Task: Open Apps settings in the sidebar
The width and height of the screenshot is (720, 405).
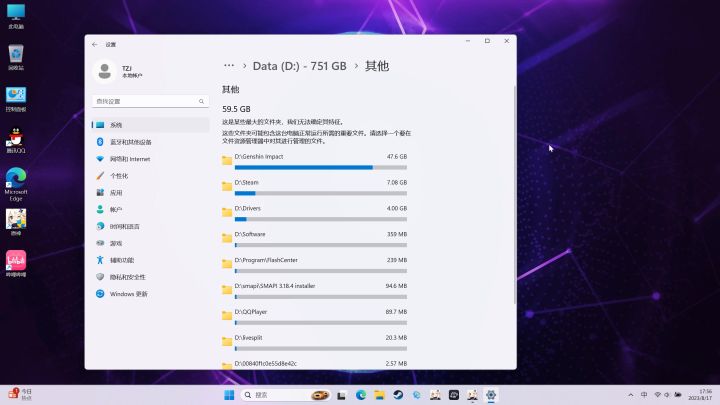Action: [150, 193]
